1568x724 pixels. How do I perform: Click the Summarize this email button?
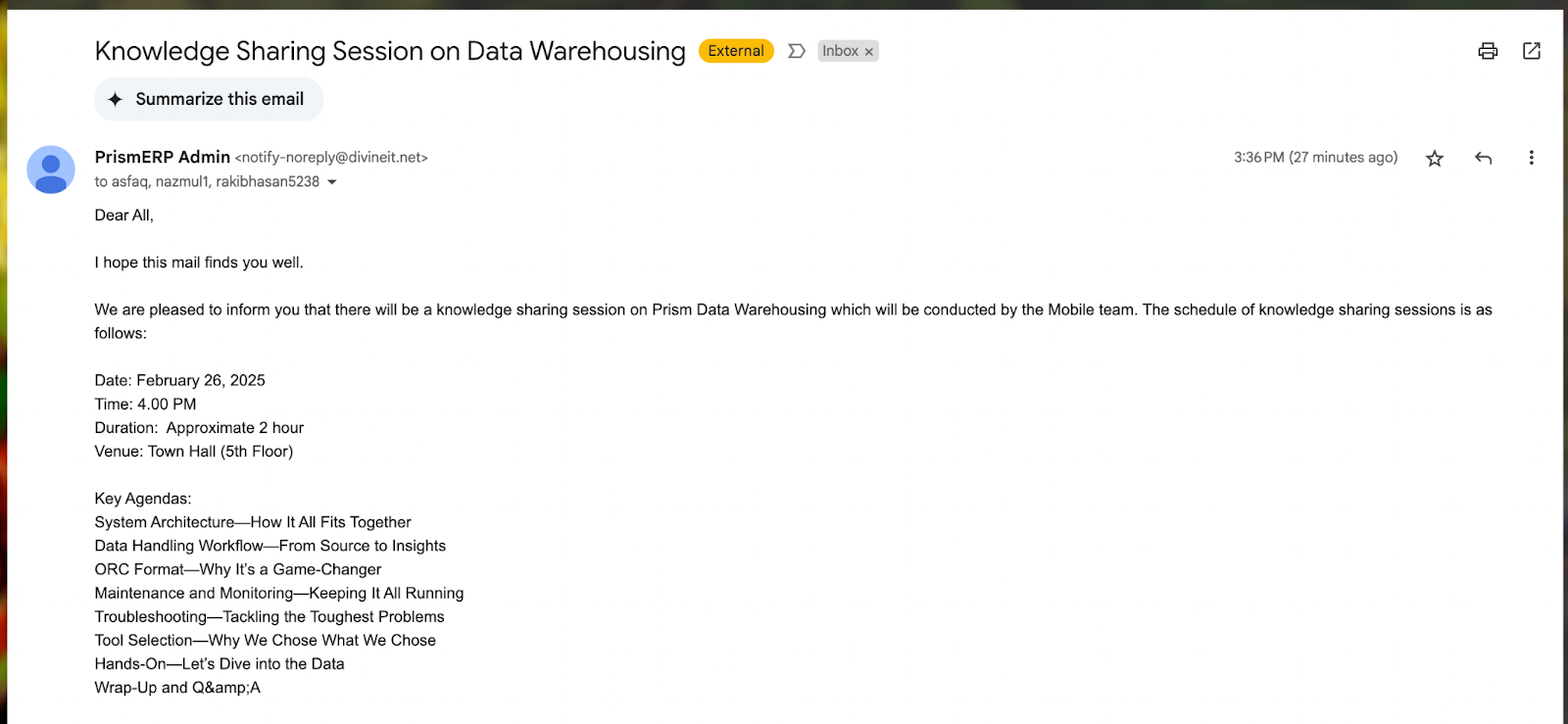click(209, 99)
